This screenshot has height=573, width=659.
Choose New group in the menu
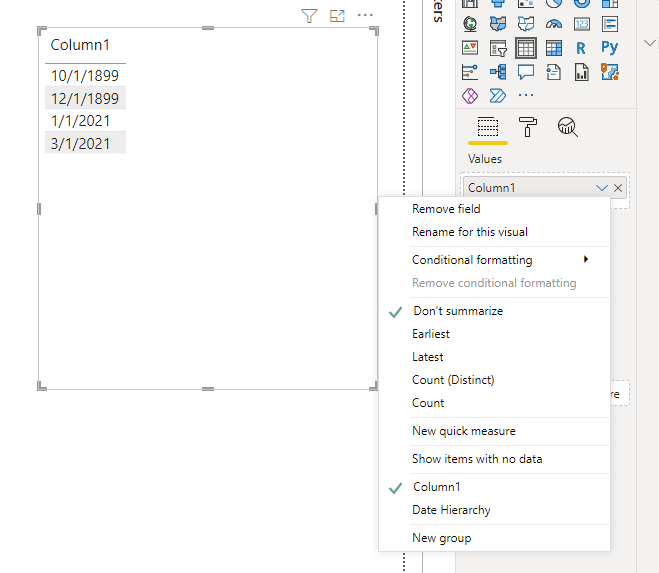click(x=441, y=538)
